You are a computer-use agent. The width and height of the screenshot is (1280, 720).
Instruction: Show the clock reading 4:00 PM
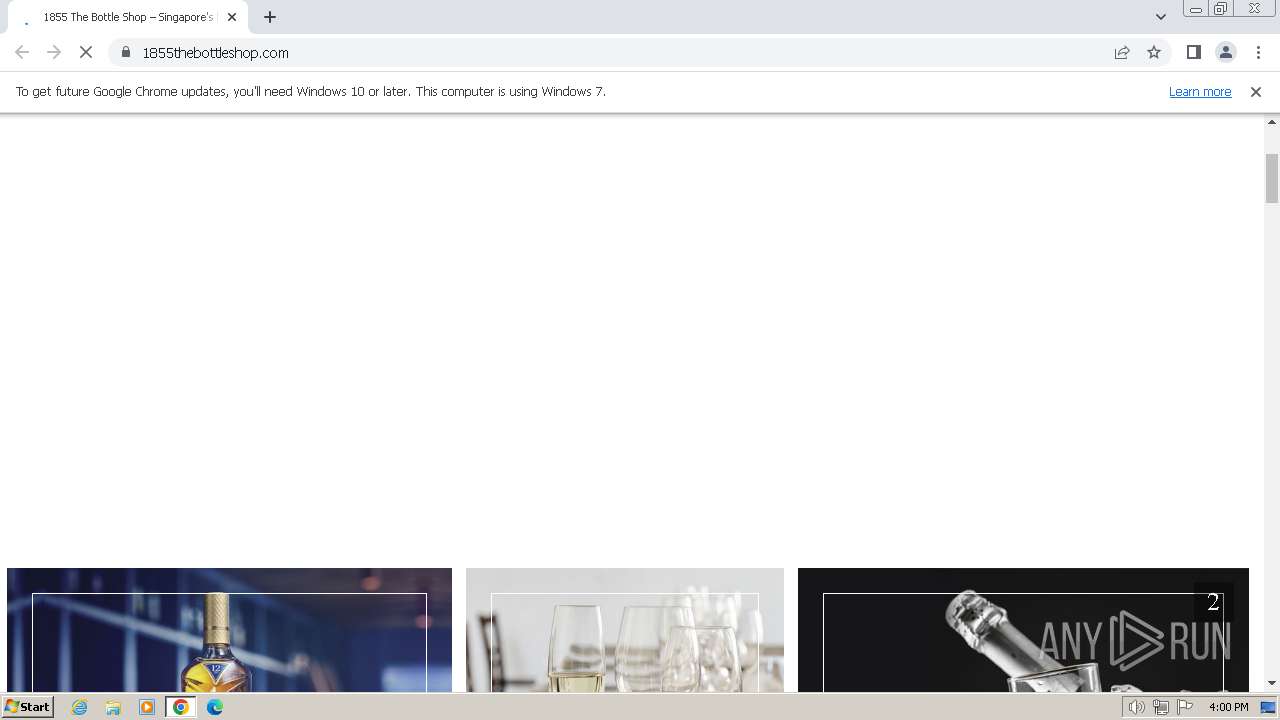point(1229,707)
